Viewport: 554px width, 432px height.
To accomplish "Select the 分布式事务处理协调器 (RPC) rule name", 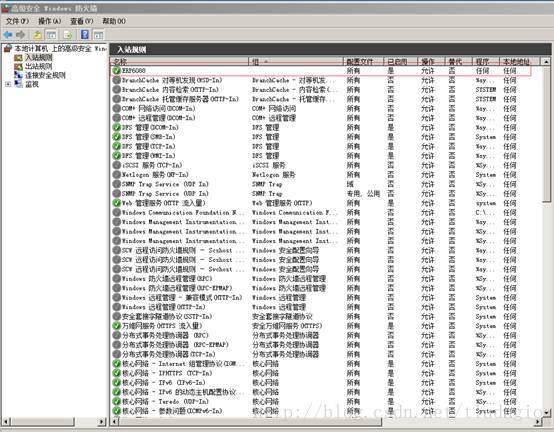I will [165, 335].
